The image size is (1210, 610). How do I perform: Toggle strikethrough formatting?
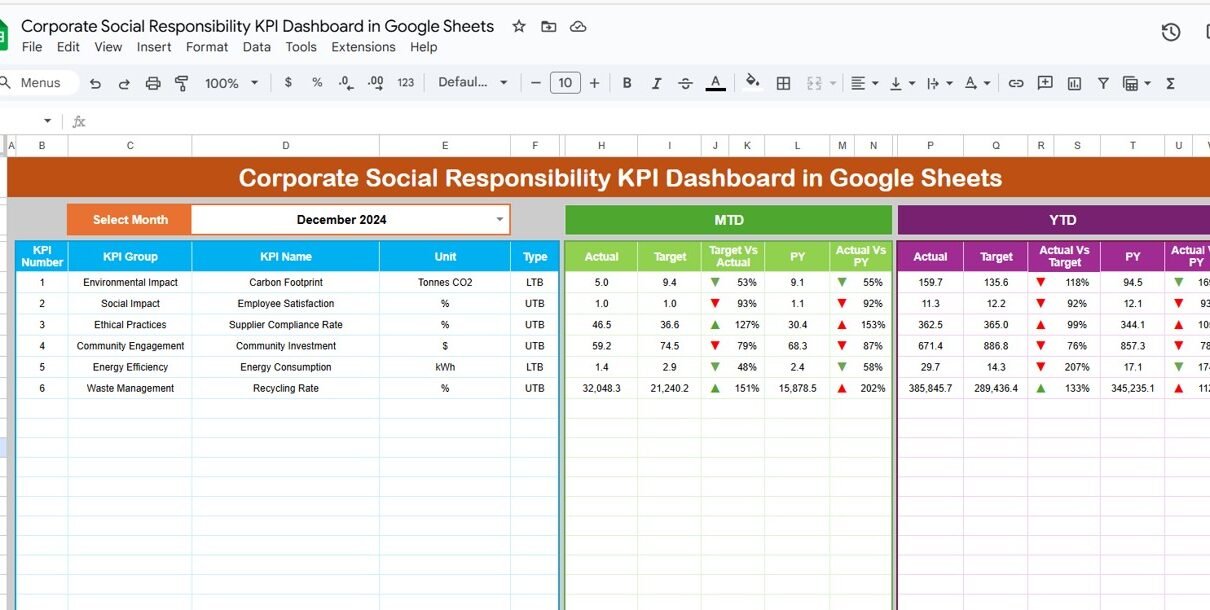coord(685,83)
